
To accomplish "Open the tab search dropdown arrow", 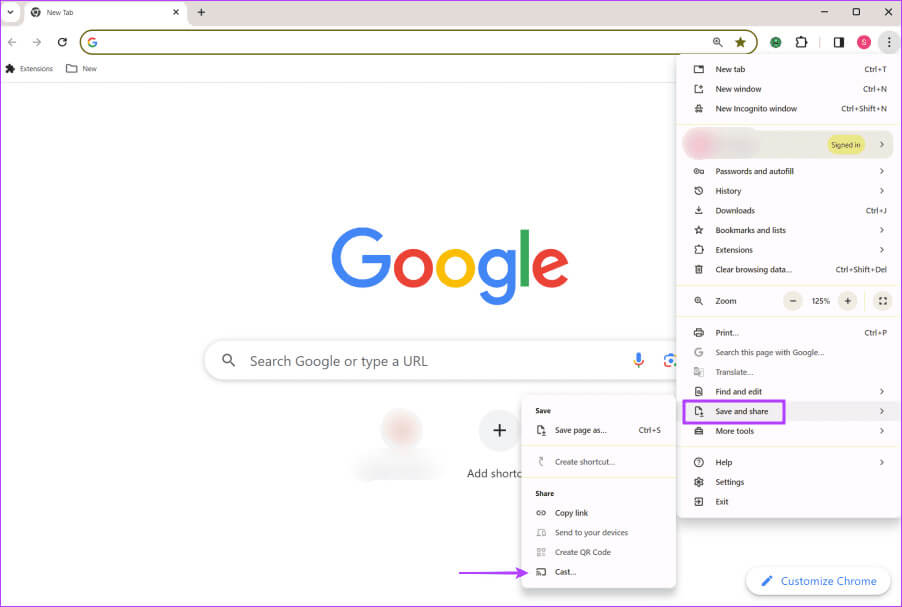I will [x=10, y=12].
